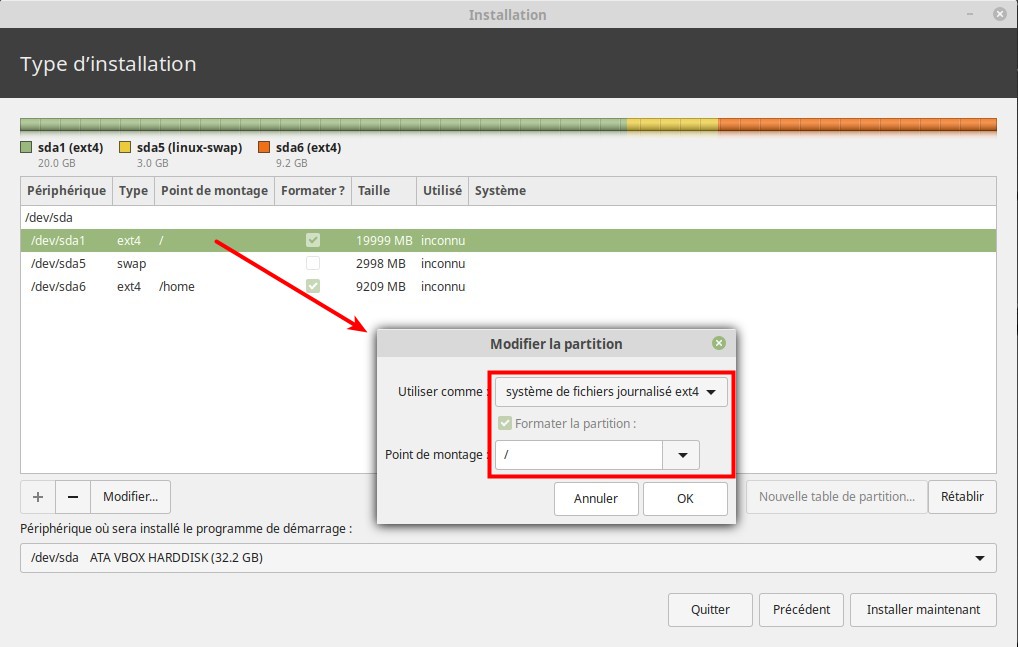This screenshot has width=1018, height=647.
Task: Click the plus icon to add partition
Action: 38,497
